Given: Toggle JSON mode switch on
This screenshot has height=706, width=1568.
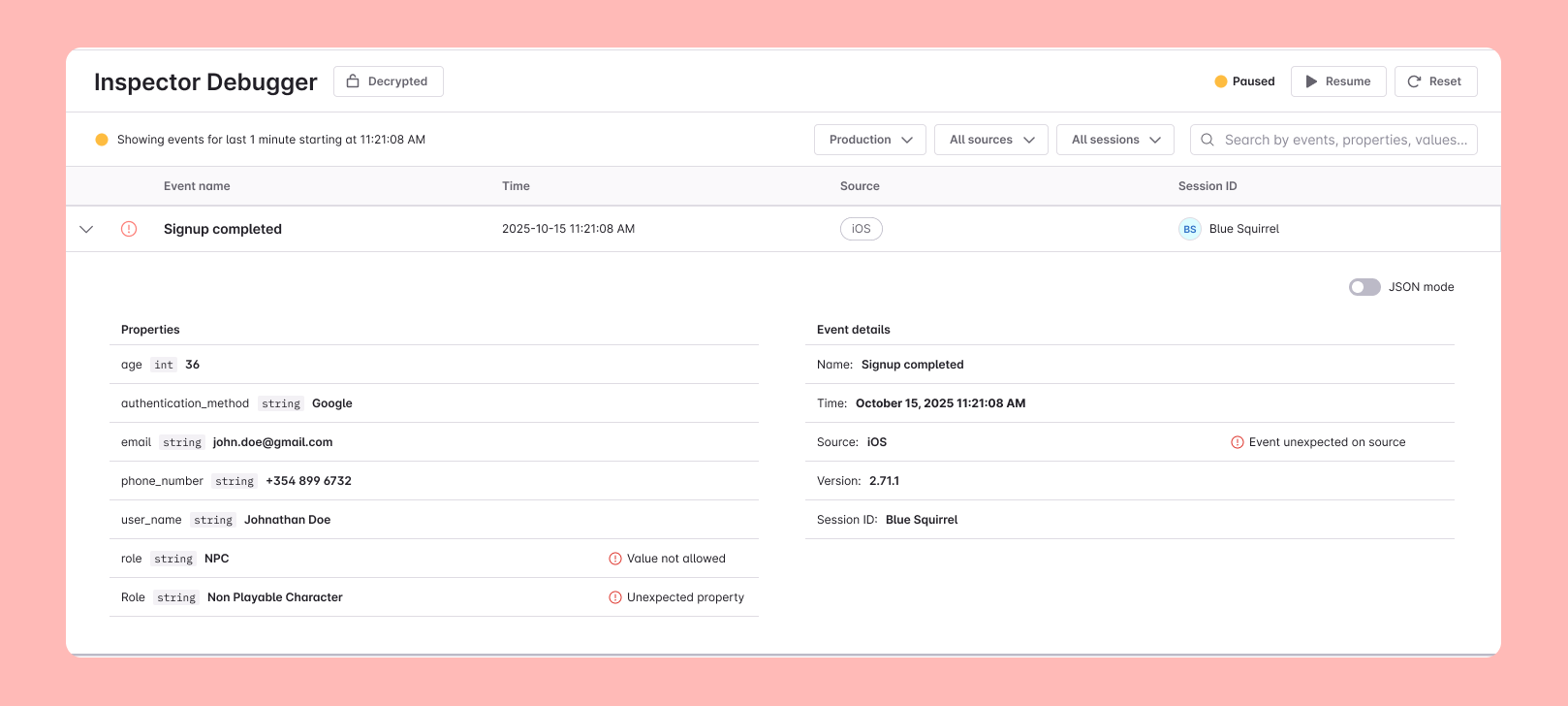Looking at the screenshot, I should tap(1364, 287).
